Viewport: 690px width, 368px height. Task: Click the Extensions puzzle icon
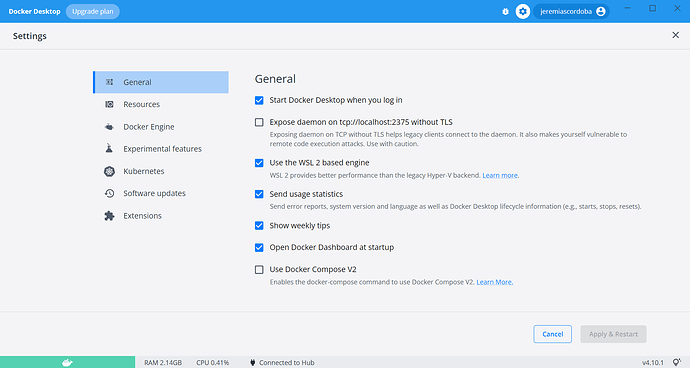[109, 216]
